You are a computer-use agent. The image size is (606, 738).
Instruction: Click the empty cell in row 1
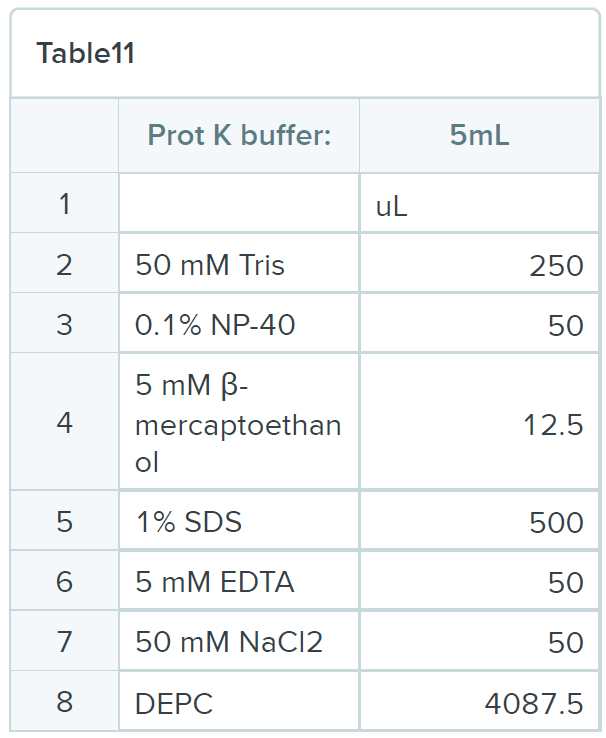pos(239,204)
